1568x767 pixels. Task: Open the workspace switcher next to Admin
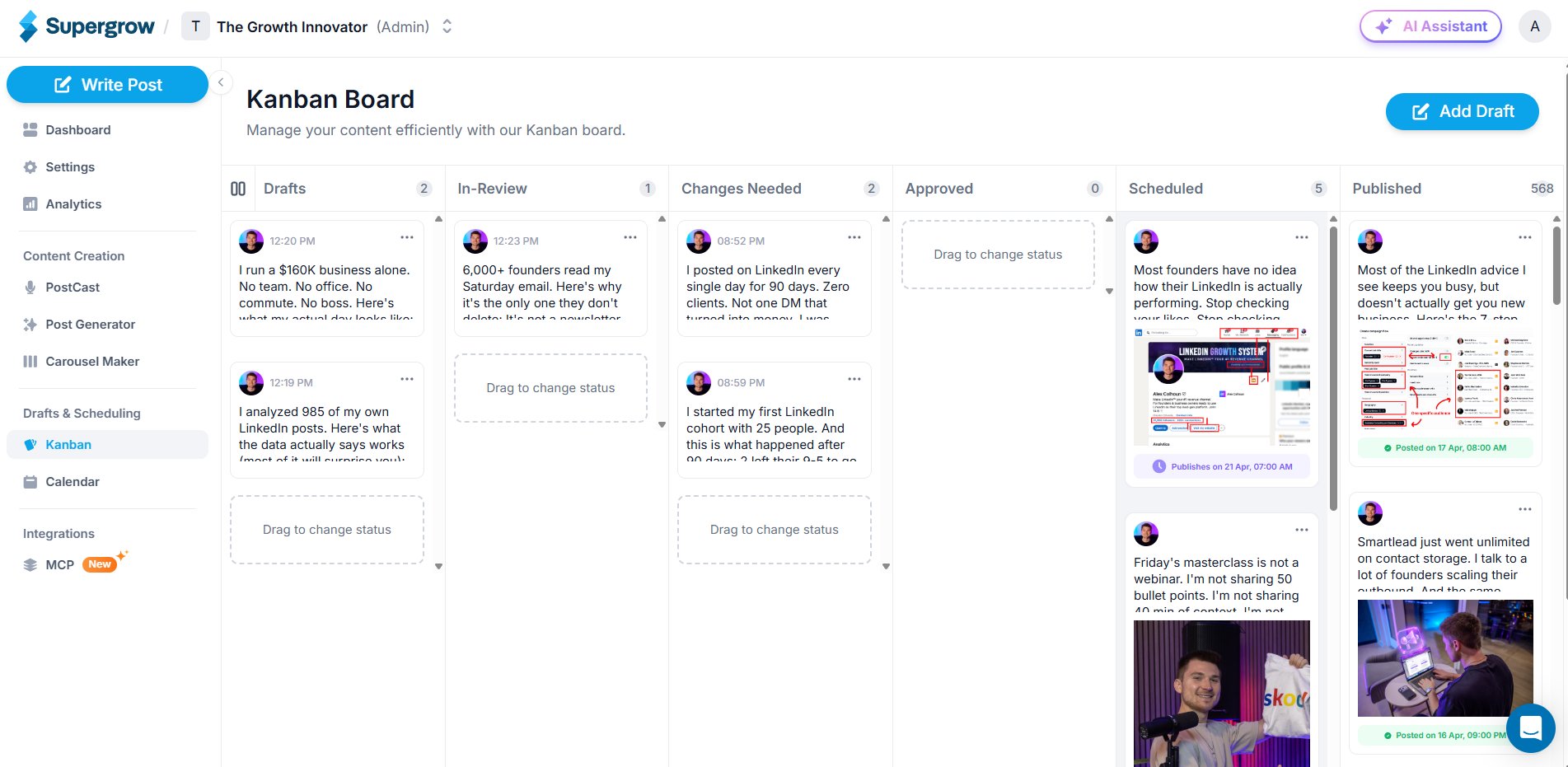[446, 26]
